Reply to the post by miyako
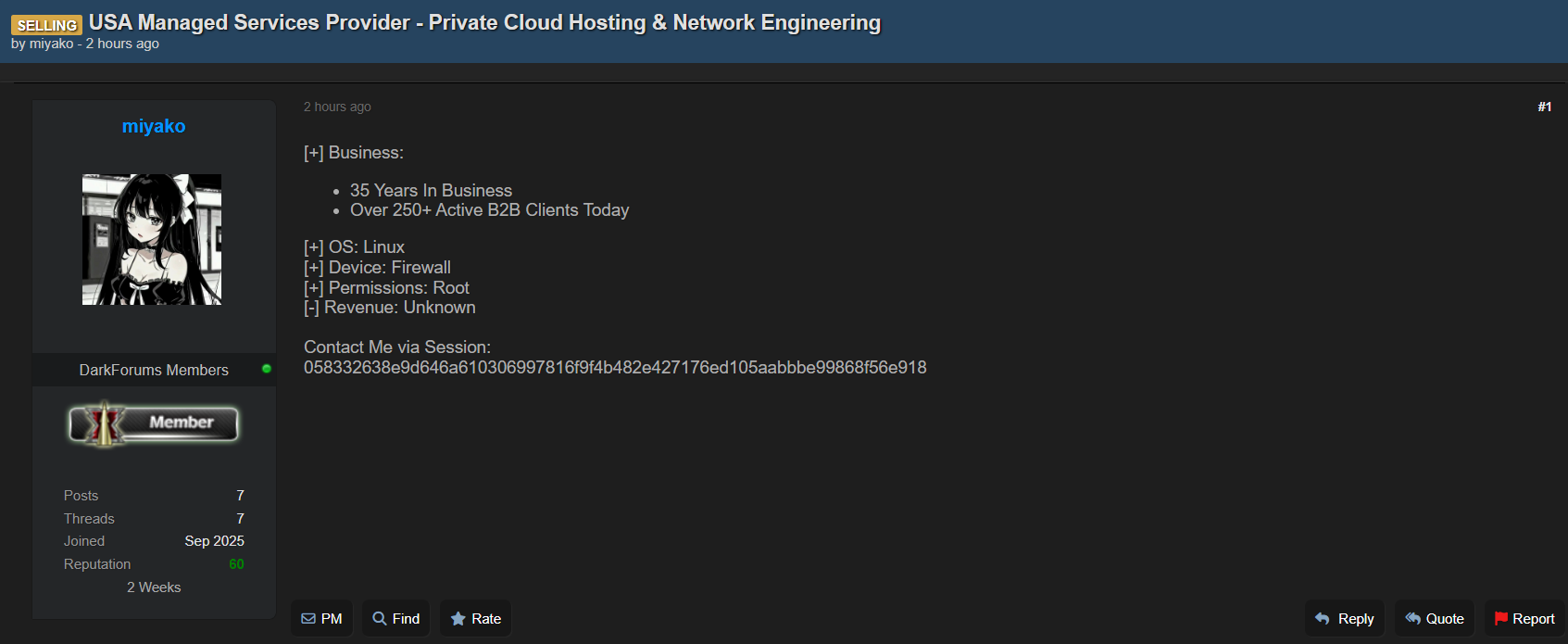The image size is (1568, 644). [1344, 619]
